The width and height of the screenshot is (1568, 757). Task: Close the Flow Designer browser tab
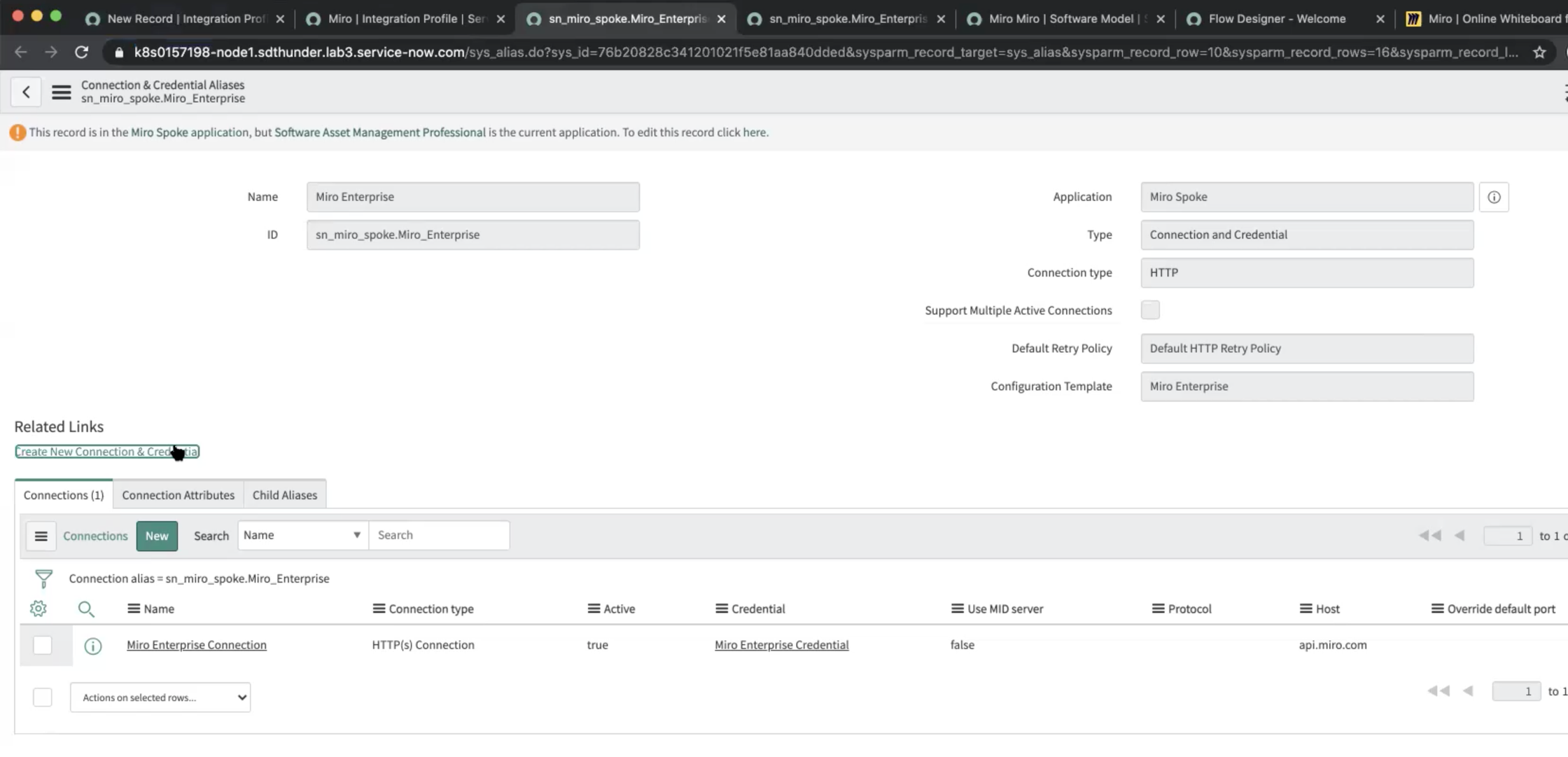click(1380, 19)
